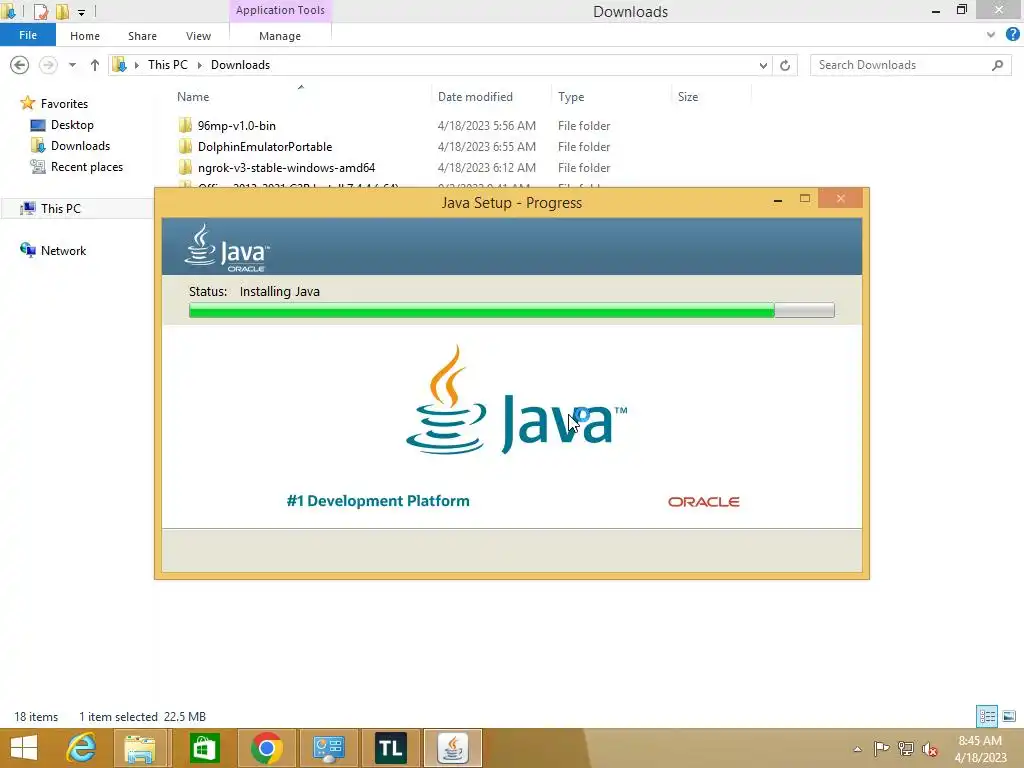Expand the ribbon with the chevron
1024x768 pixels.
[991, 35]
